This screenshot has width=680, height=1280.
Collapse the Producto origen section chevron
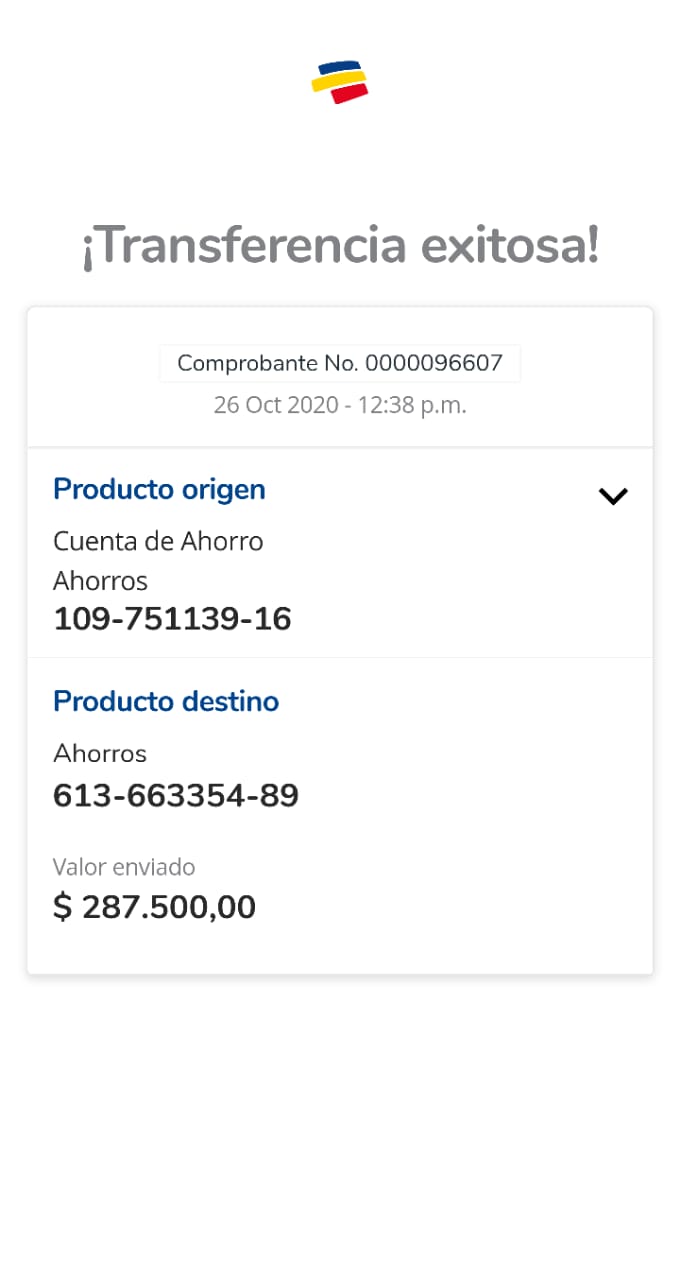(612, 496)
